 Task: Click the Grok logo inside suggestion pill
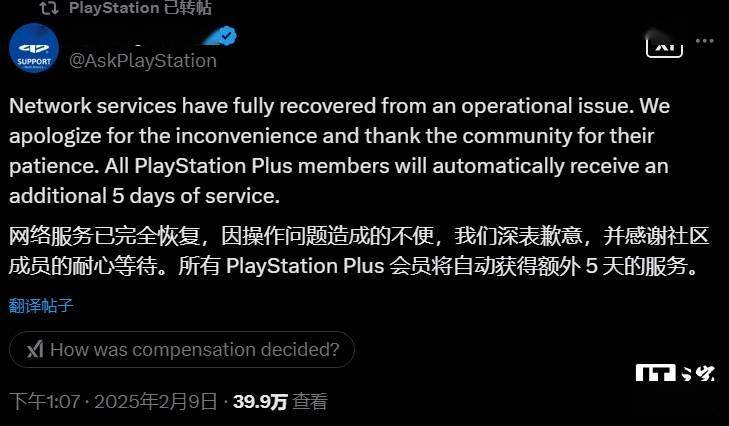pos(35,349)
